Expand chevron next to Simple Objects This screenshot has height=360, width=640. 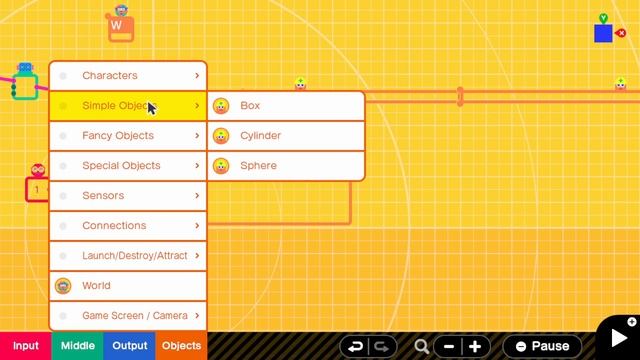(197, 106)
